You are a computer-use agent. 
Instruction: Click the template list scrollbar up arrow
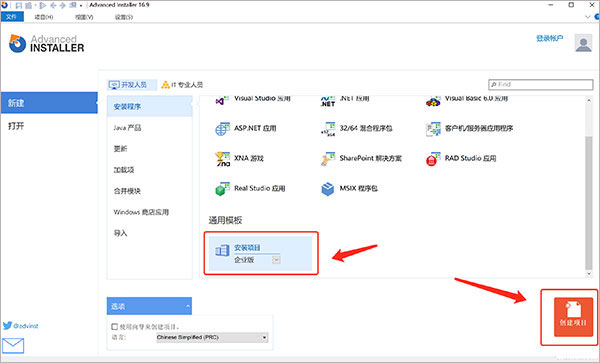(589, 100)
